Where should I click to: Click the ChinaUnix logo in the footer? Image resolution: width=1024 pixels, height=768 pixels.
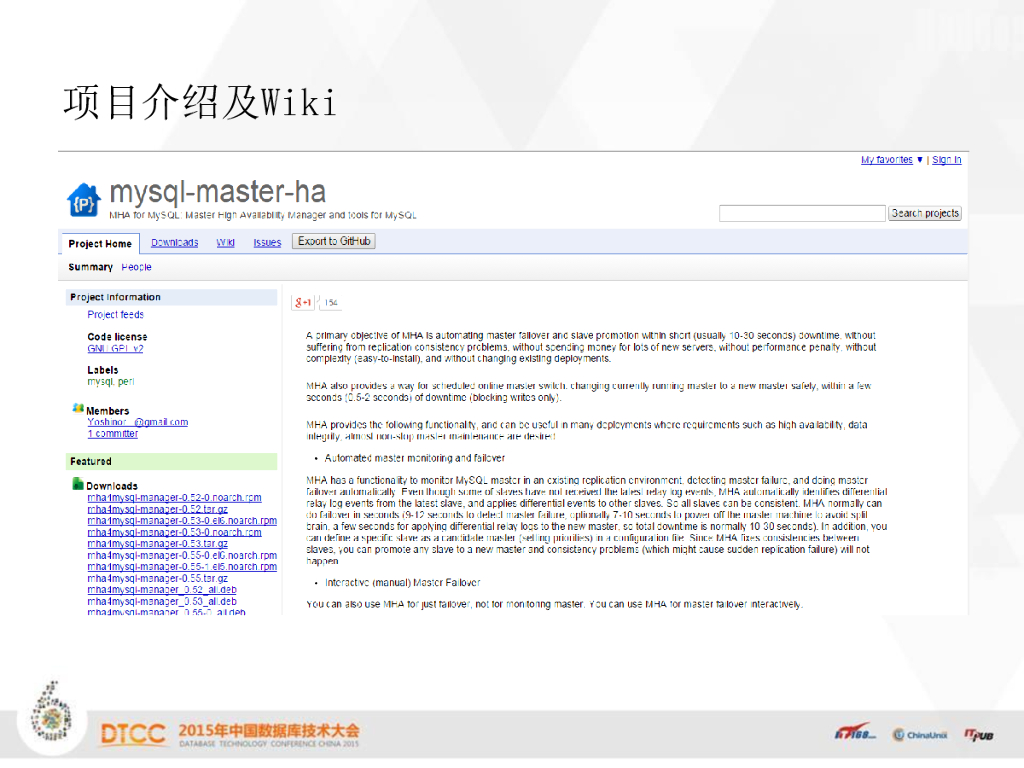tap(920, 735)
